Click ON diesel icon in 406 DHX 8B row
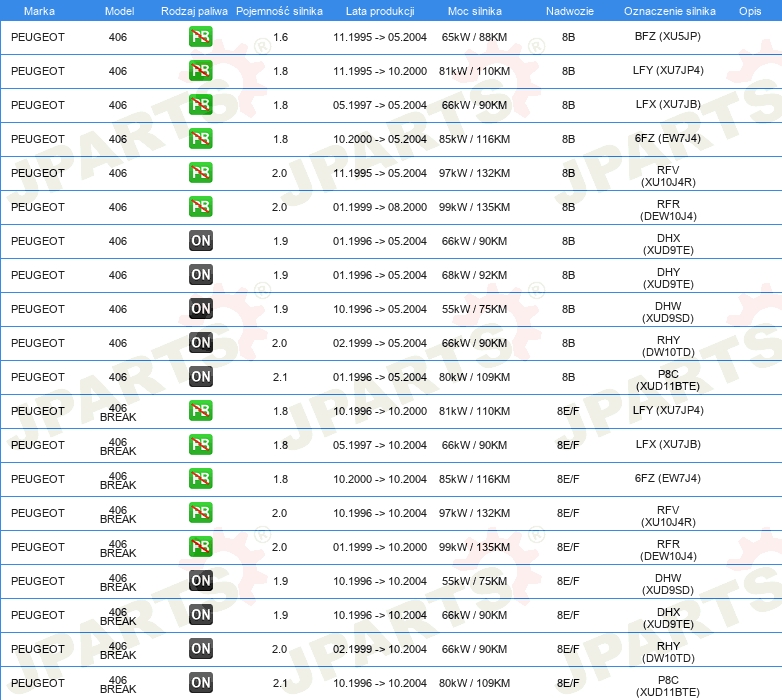Viewport: 782px width, 700px height. point(200,241)
